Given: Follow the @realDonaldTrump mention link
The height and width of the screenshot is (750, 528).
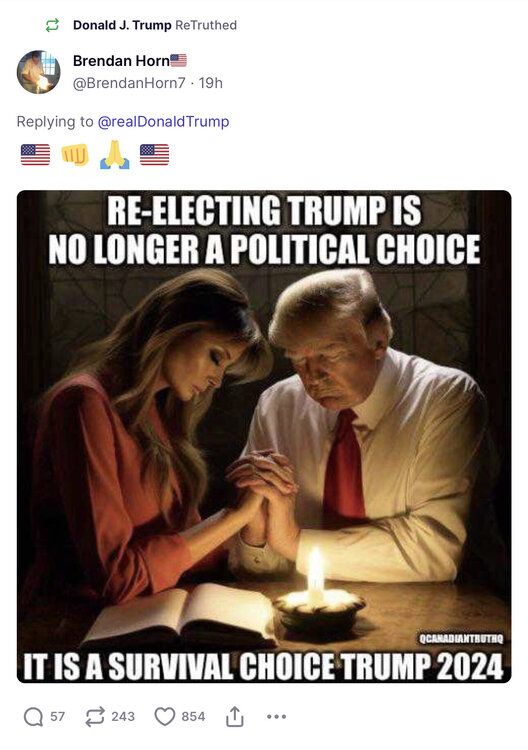Looking at the screenshot, I should coord(163,121).
